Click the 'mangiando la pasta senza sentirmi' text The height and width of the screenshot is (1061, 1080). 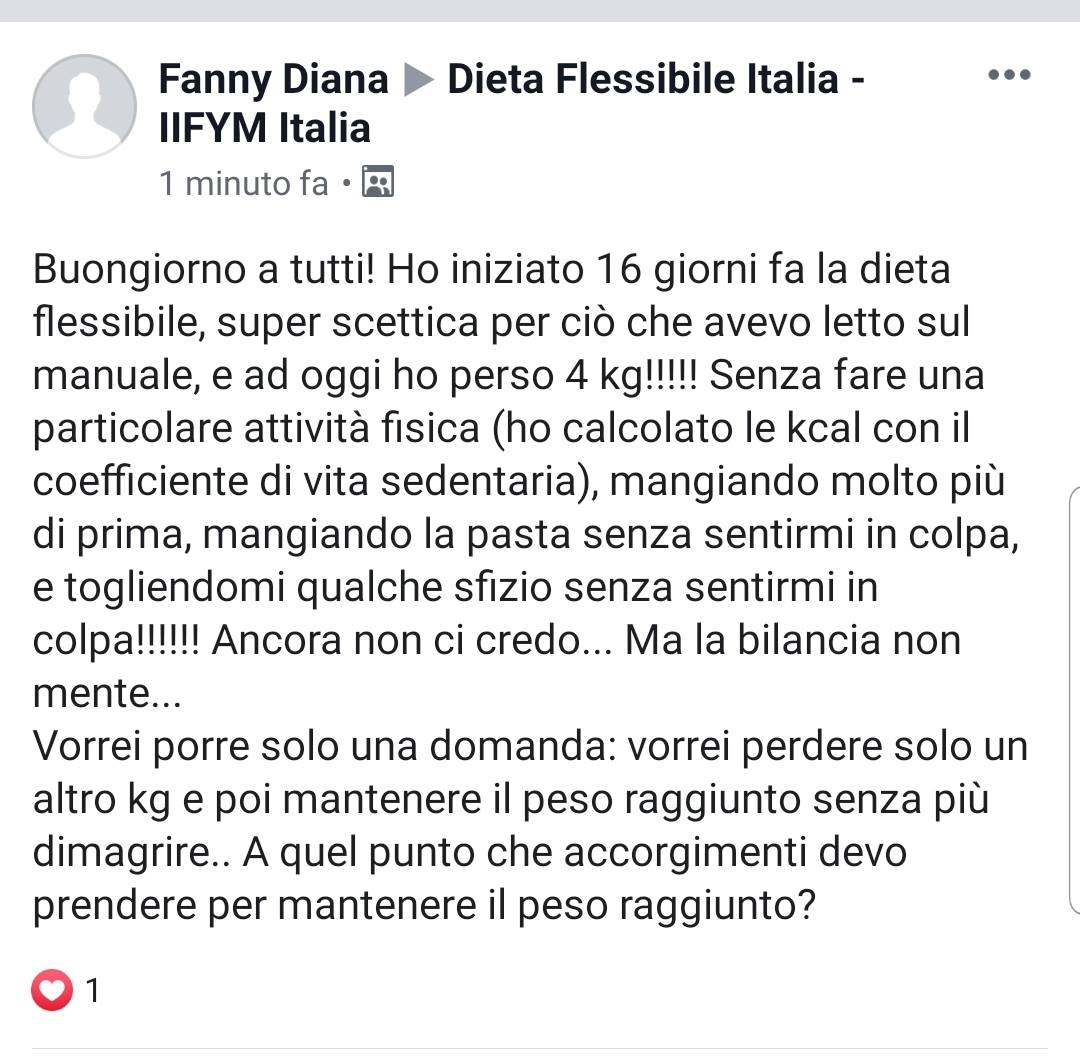pos(500,535)
